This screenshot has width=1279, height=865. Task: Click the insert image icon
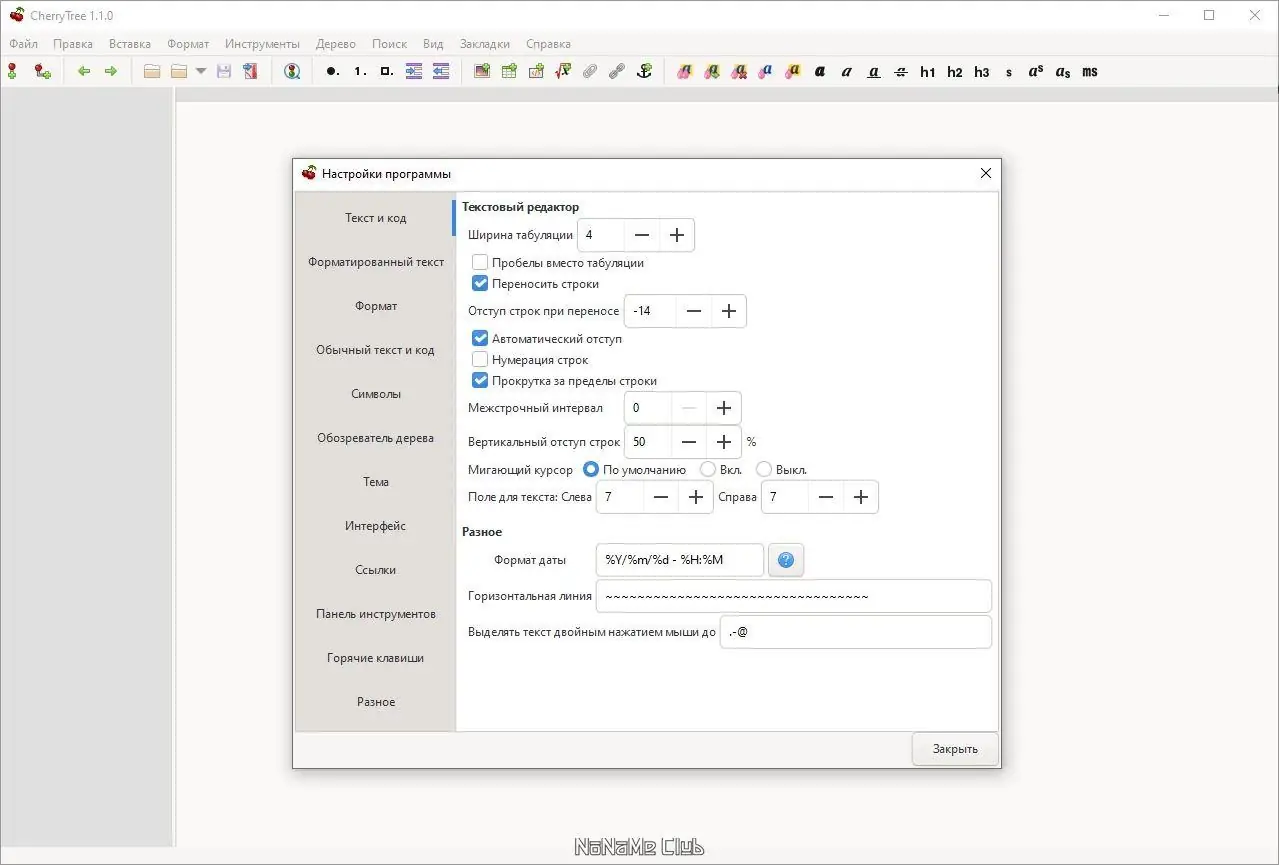point(482,72)
